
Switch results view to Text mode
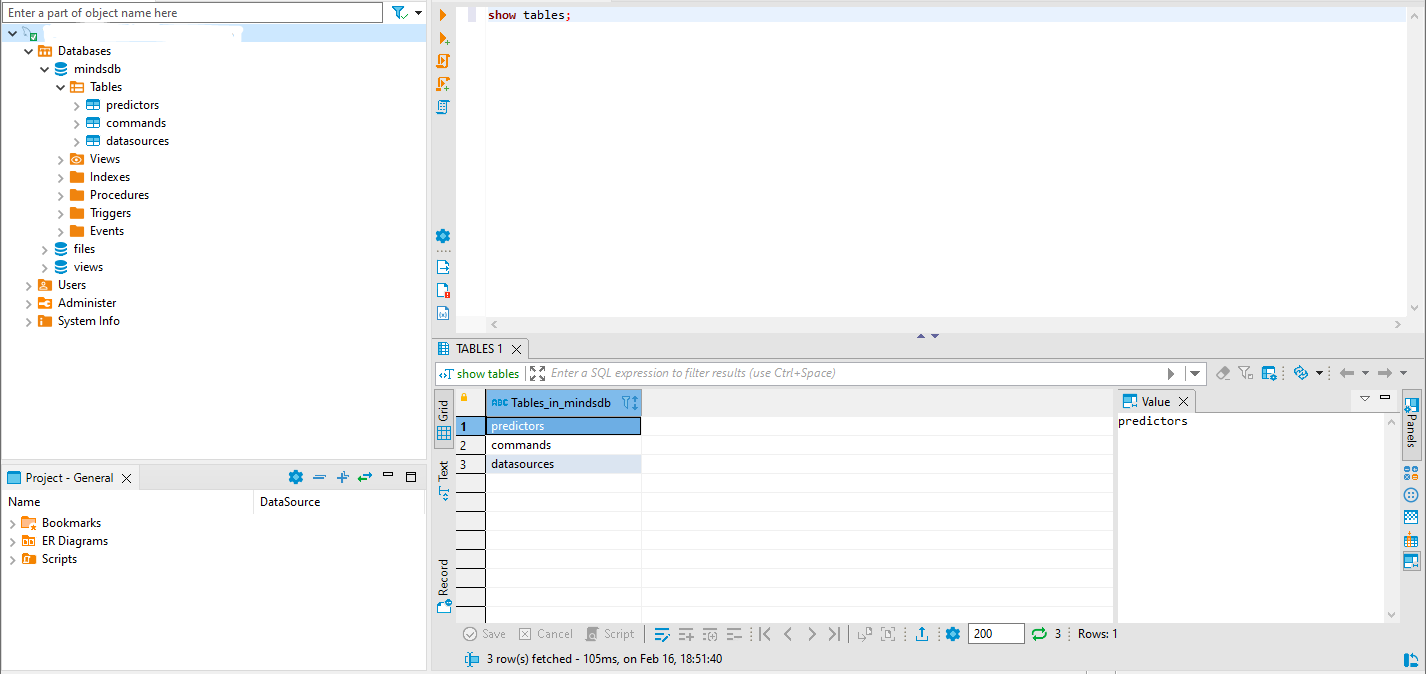(x=444, y=478)
